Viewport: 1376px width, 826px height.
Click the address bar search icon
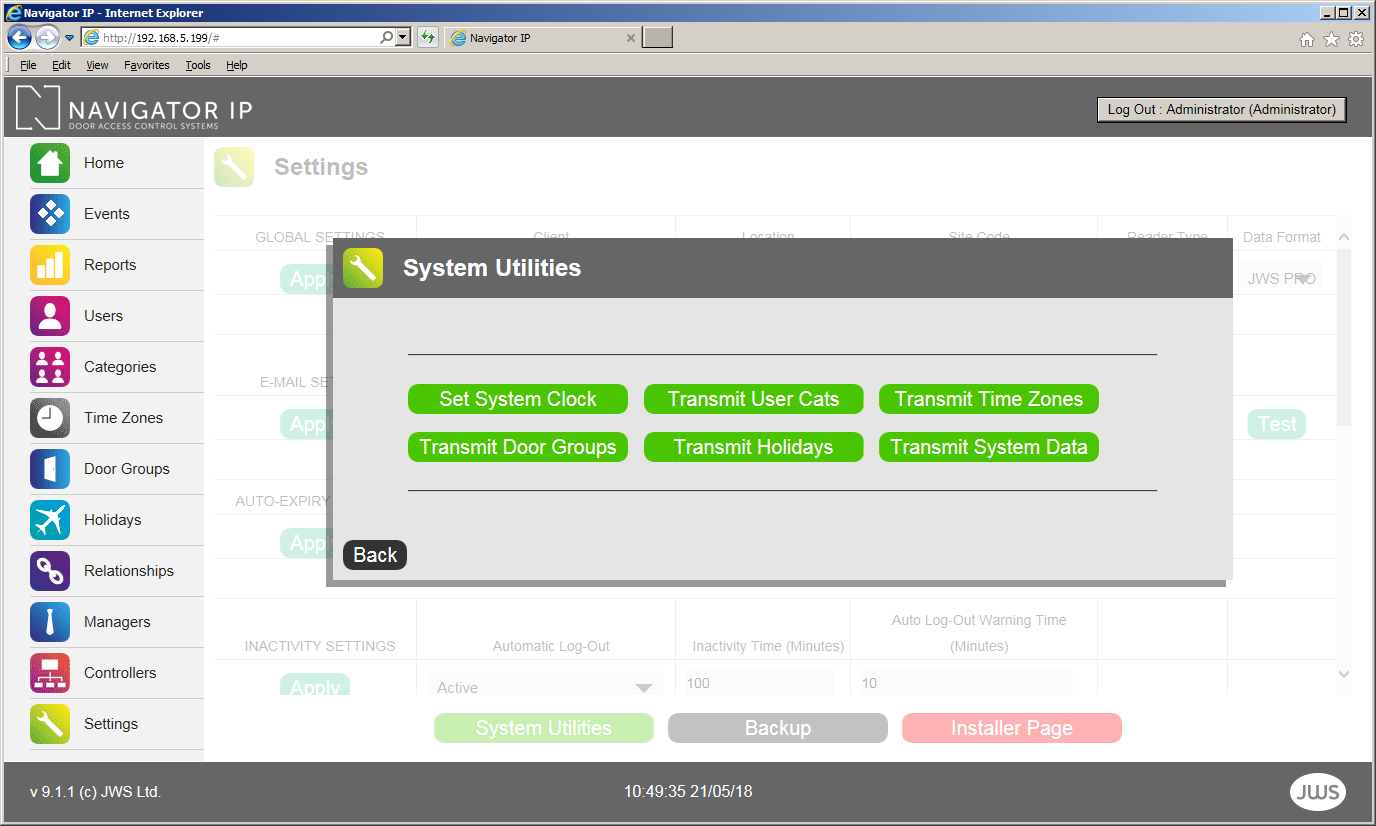point(387,37)
